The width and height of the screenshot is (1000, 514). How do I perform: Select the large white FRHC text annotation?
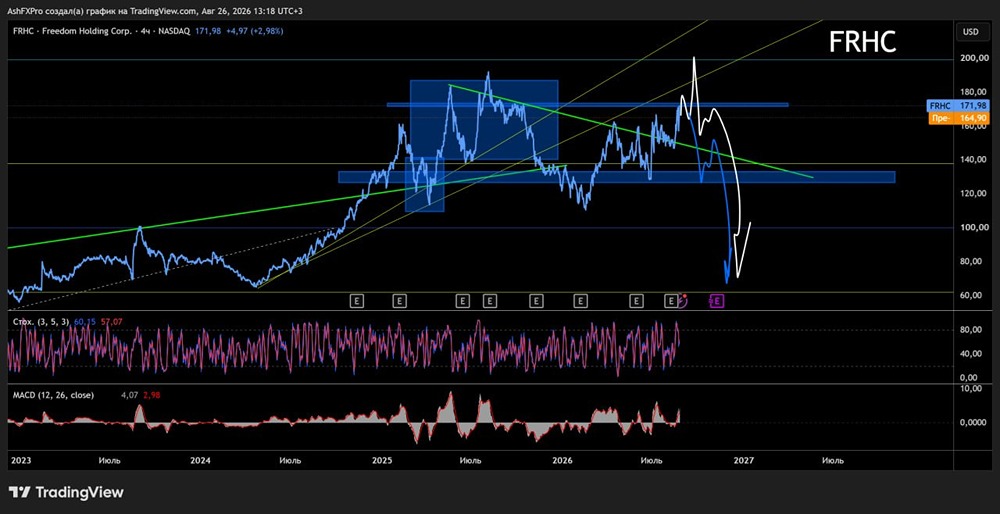(862, 42)
